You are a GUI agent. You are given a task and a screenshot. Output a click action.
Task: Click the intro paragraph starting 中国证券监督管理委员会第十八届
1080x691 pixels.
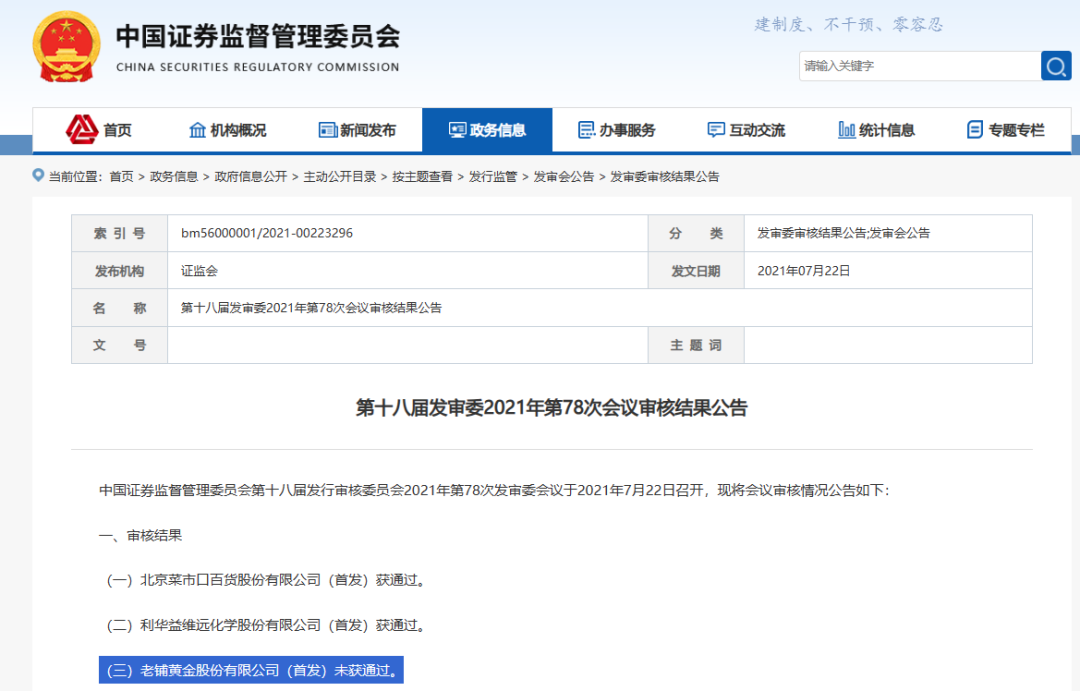pyautogui.click(x=495, y=490)
